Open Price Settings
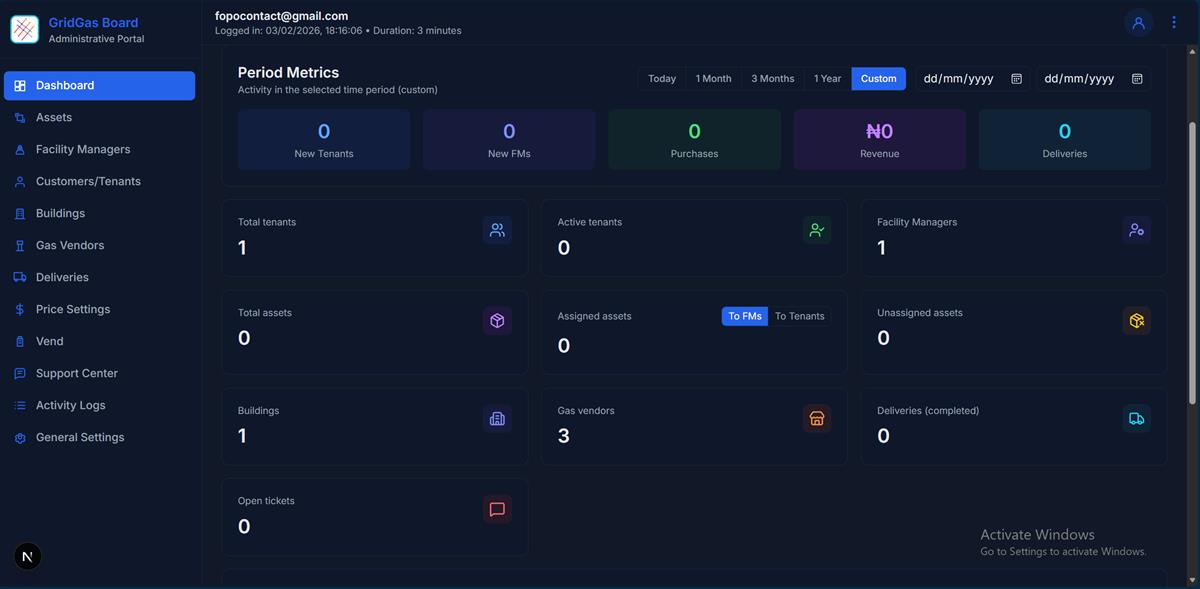Screen dimensions: 1200x589 (99, 310)
